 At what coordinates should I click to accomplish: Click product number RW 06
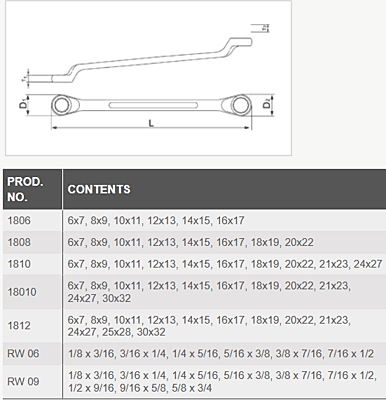tap(23, 353)
